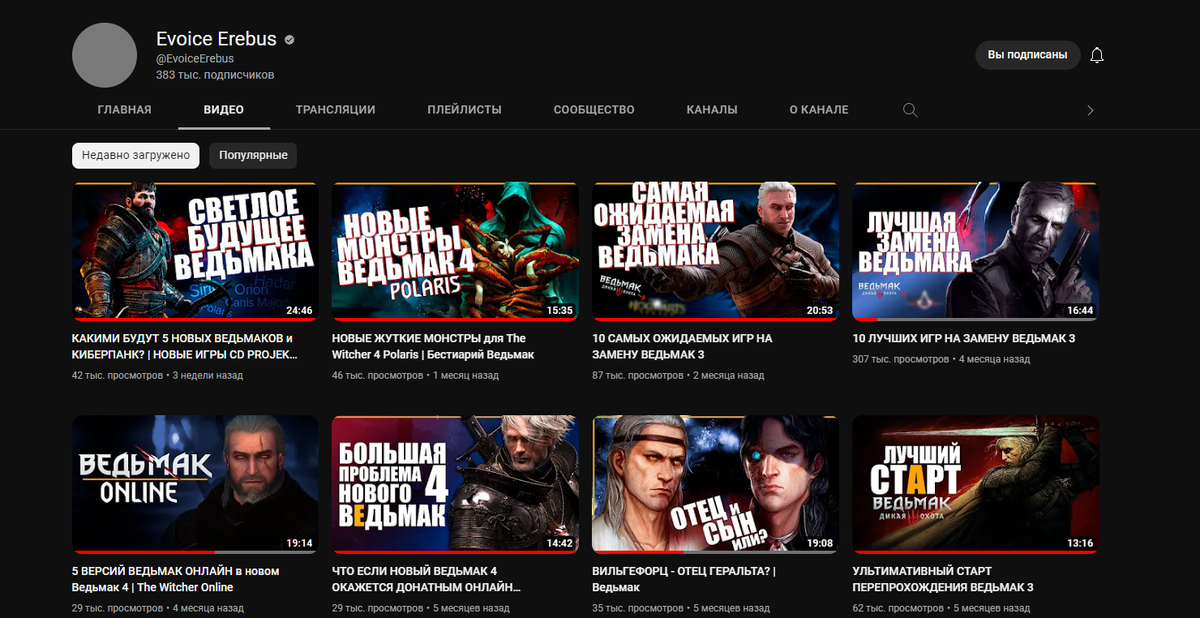Image resolution: width=1200 pixels, height=618 pixels.
Task: Click the @EvoiceErebus handle text
Action: coord(195,59)
